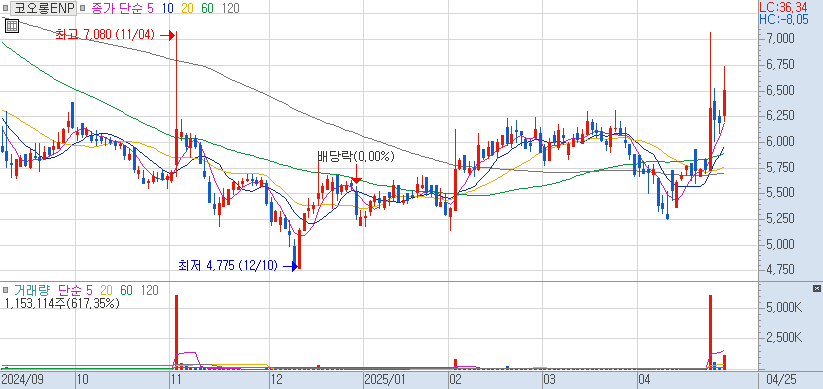Click the 7,000 price axis label
823x389 pixels.
(x=779, y=39)
